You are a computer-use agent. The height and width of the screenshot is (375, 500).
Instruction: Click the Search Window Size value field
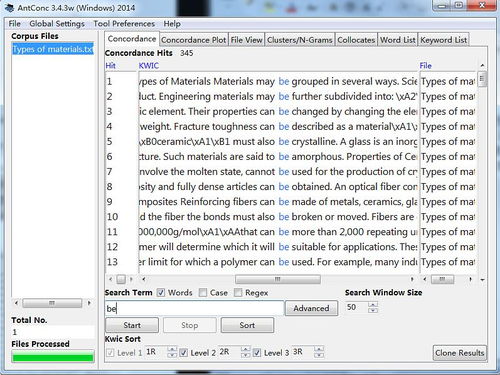click(x=356, y=307)
